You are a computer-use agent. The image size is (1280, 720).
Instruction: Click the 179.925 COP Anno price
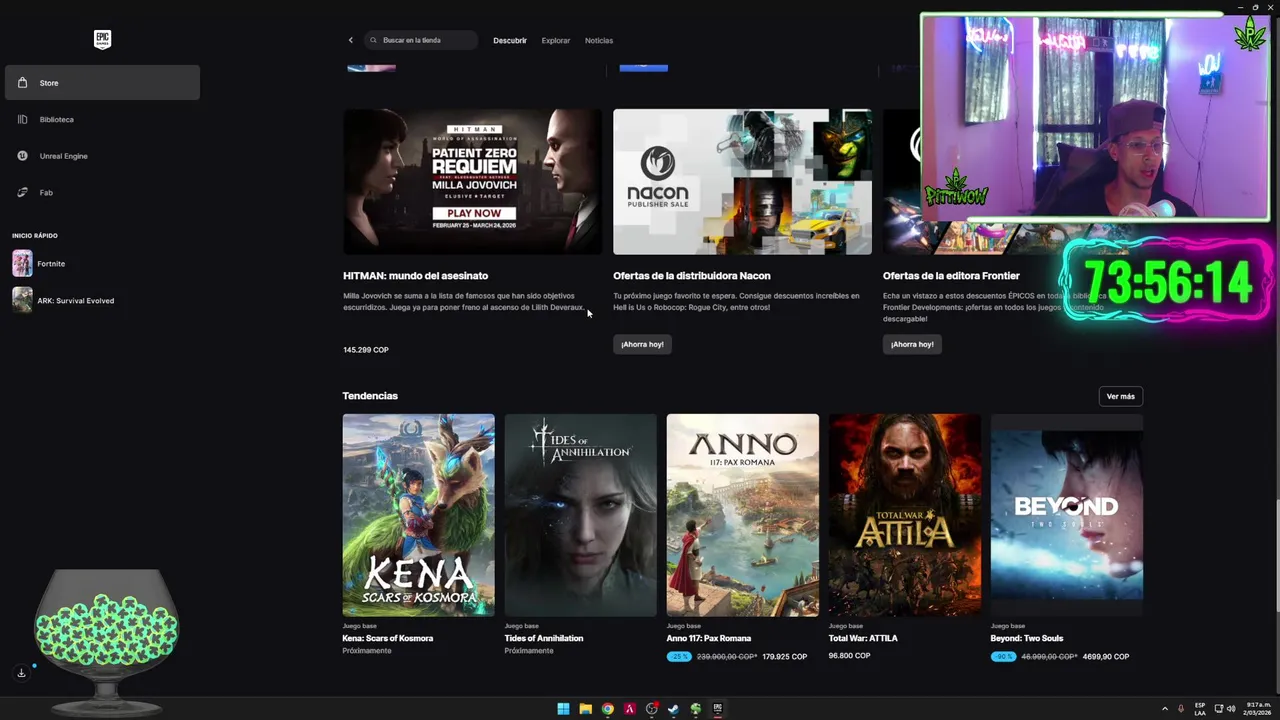tap(784, 657)
